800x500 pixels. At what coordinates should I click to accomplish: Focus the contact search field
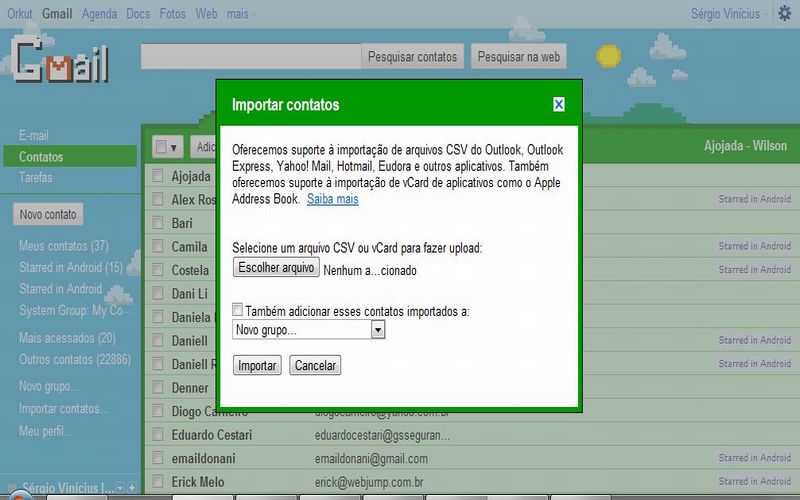251,56
